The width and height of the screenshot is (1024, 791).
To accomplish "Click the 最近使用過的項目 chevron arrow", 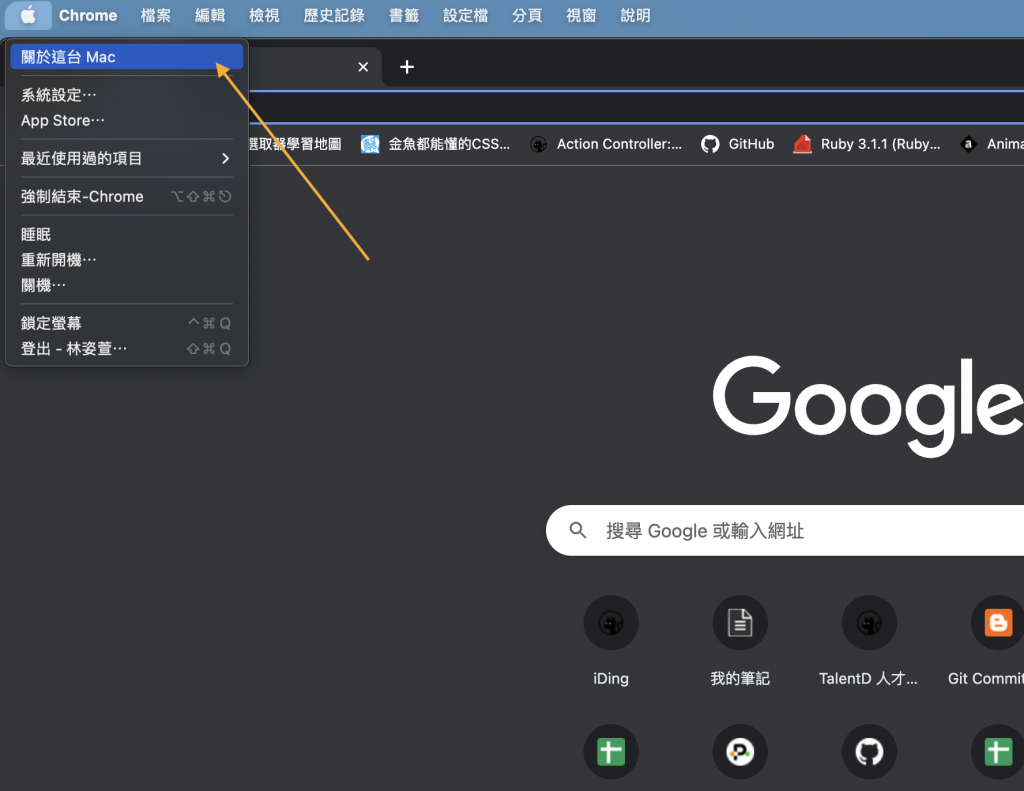I will click(225, 158).
